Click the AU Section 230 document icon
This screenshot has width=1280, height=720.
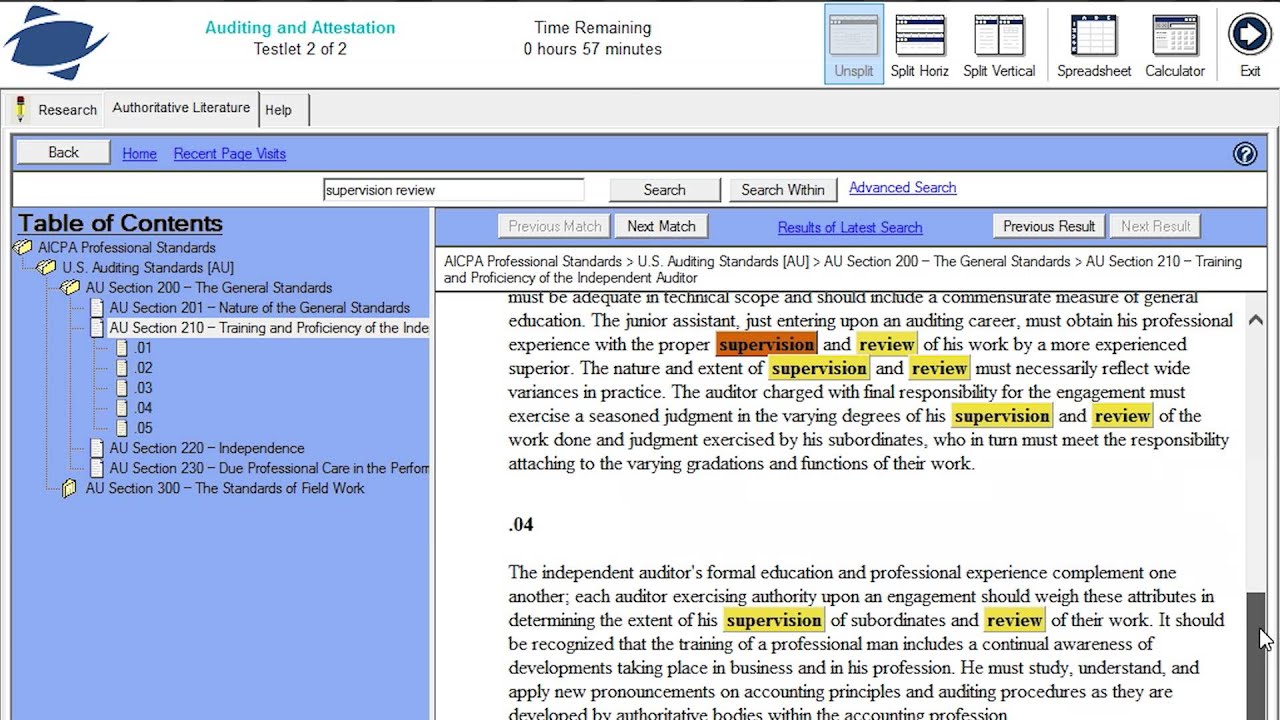tap(97, 468)
